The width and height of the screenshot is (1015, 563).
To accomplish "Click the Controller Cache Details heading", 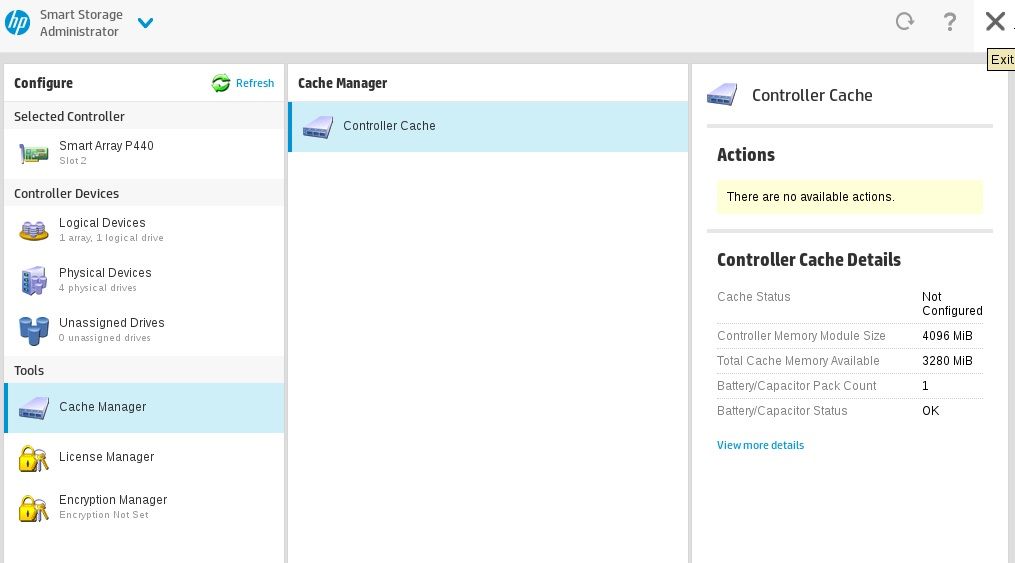I will (809, 259).
